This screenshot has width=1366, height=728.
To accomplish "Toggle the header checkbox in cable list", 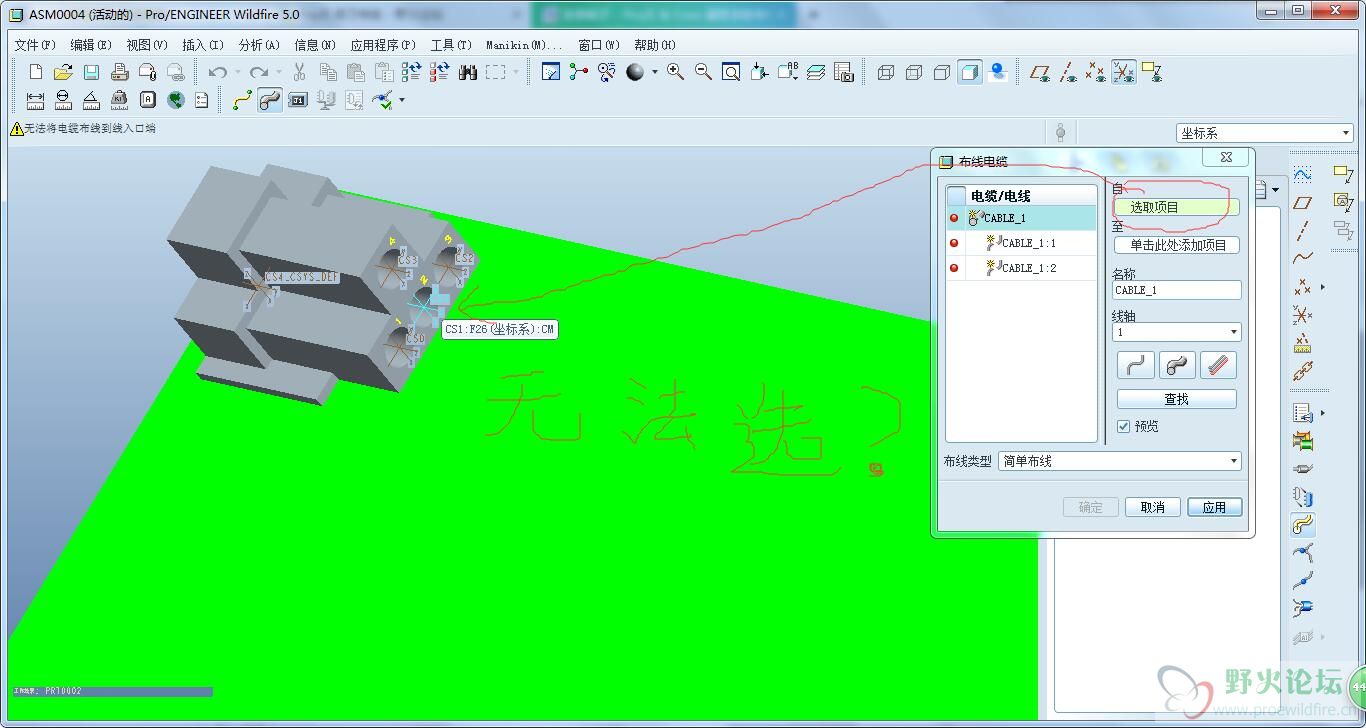I will [x=957, y=196].
